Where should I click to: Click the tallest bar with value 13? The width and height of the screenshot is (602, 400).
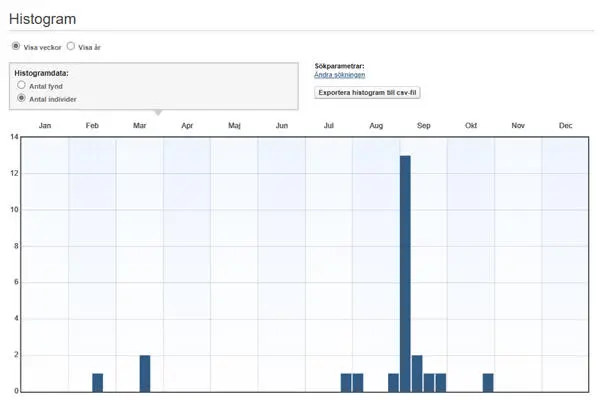click(x=405, y=273)
